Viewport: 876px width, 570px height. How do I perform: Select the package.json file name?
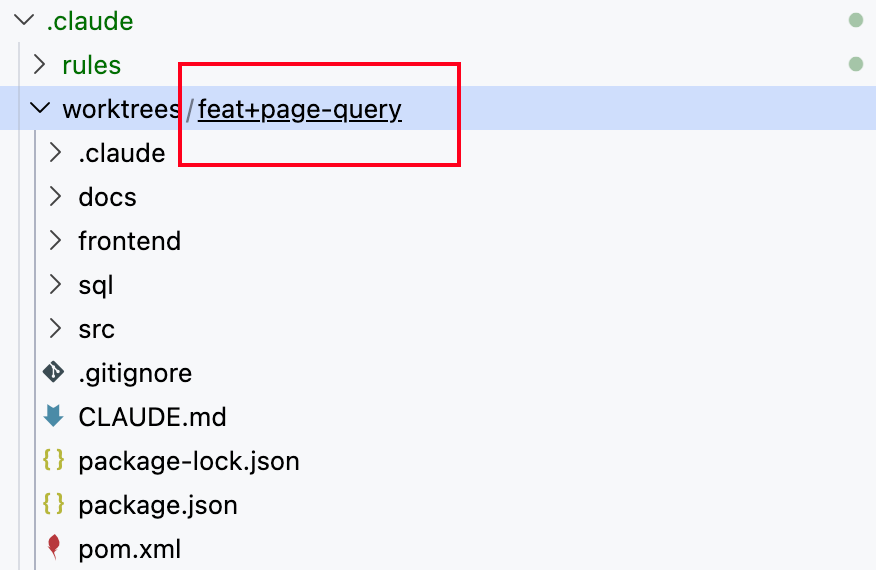(158, 505)
